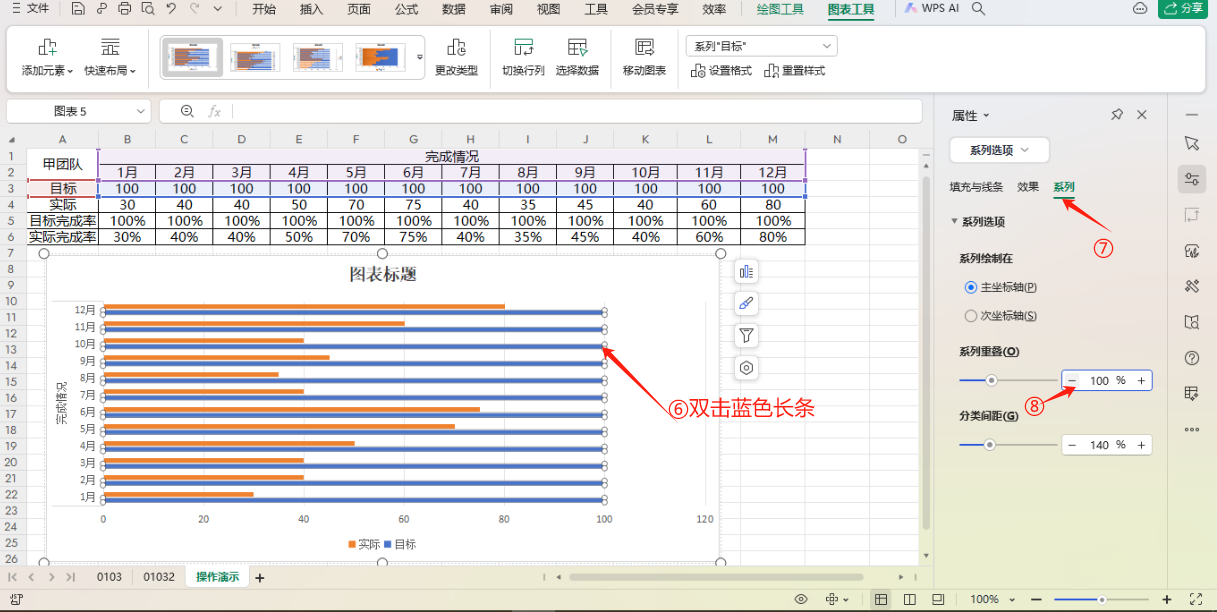Click 重置样式 (Reset Style) button
The image size is (1217, 612).
(x=795, y=71)
